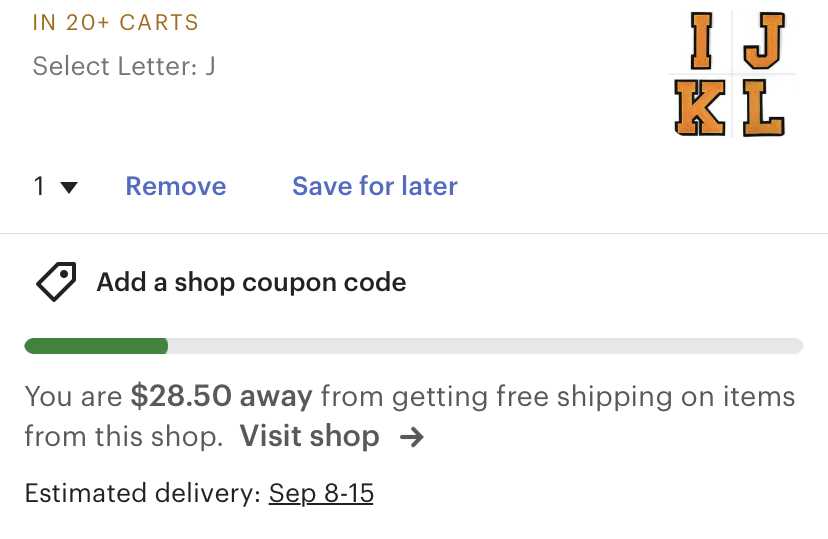Image resolution: width=828 pixels, height=539 pixels.
Task: Click the Select Letter: J variation text
Action: pos(124,67)
